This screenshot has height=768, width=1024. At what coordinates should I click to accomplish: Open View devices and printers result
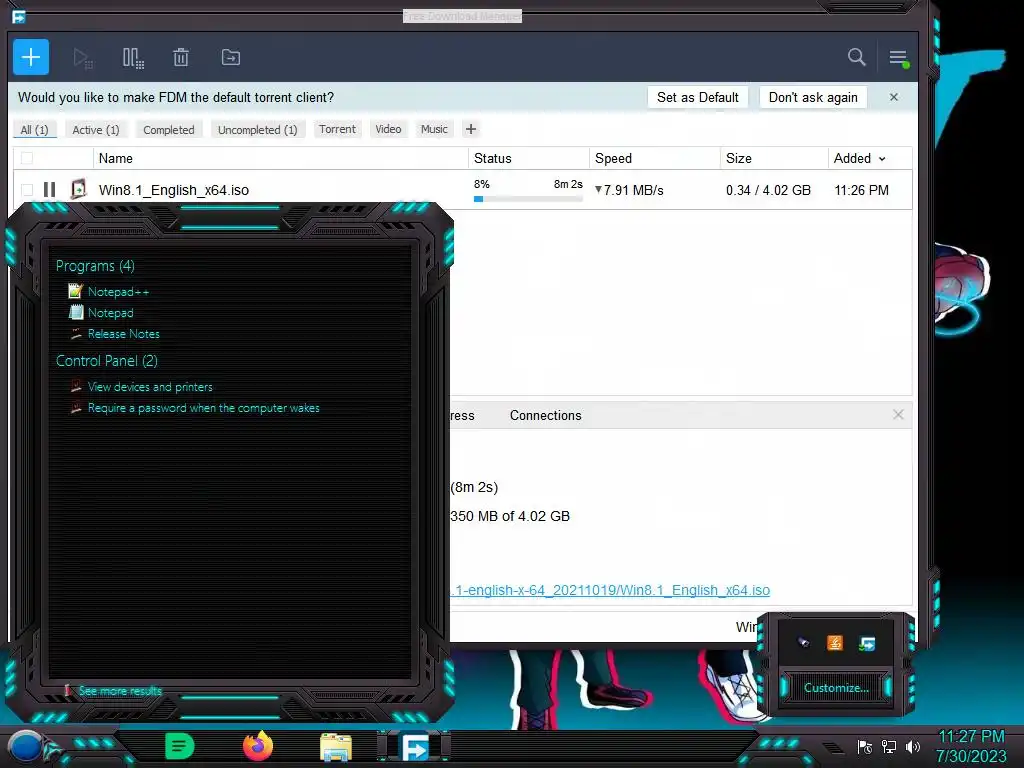(150, 387)
